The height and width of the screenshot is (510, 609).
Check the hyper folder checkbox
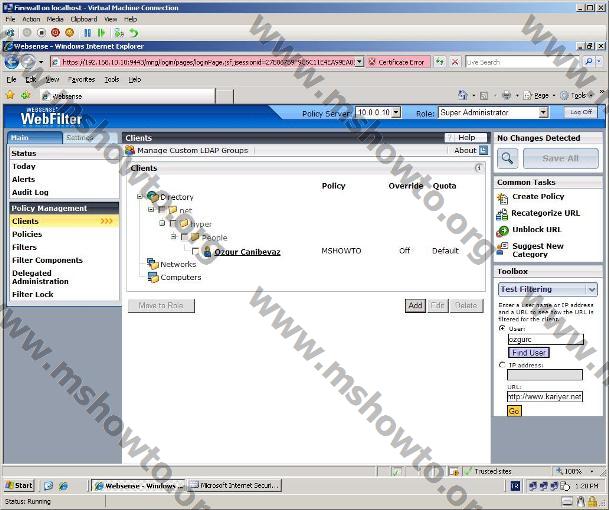point(173,223)
